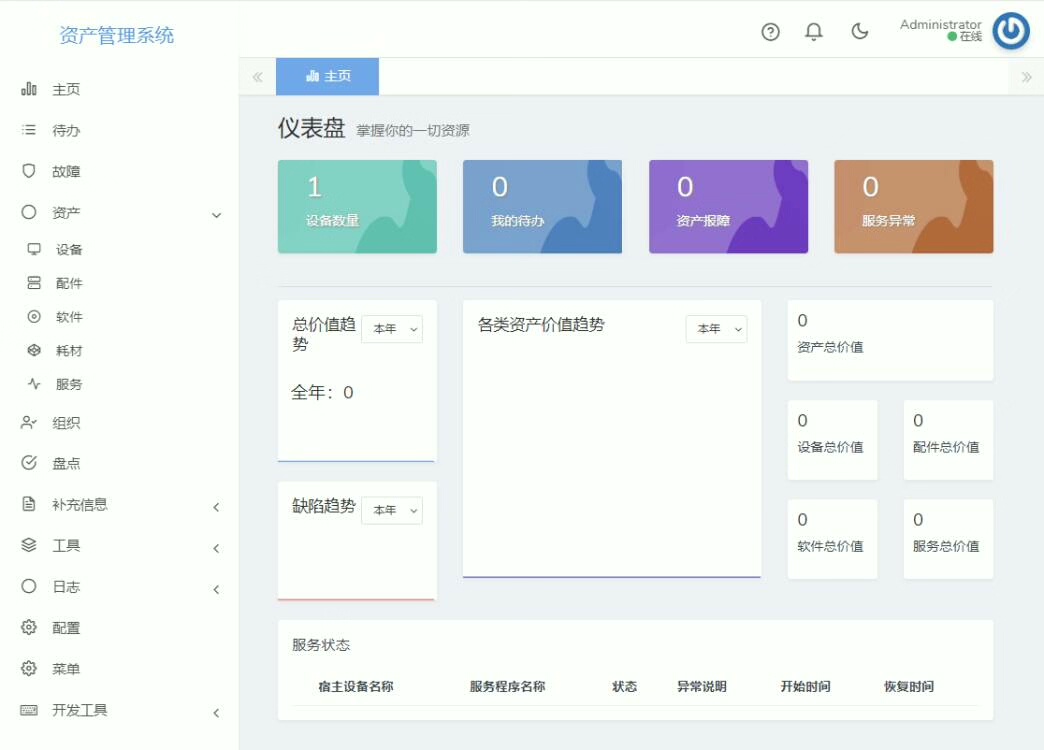Open 故障 from the sidebar
Viewport: 1044px width, 750px height.
66,172
